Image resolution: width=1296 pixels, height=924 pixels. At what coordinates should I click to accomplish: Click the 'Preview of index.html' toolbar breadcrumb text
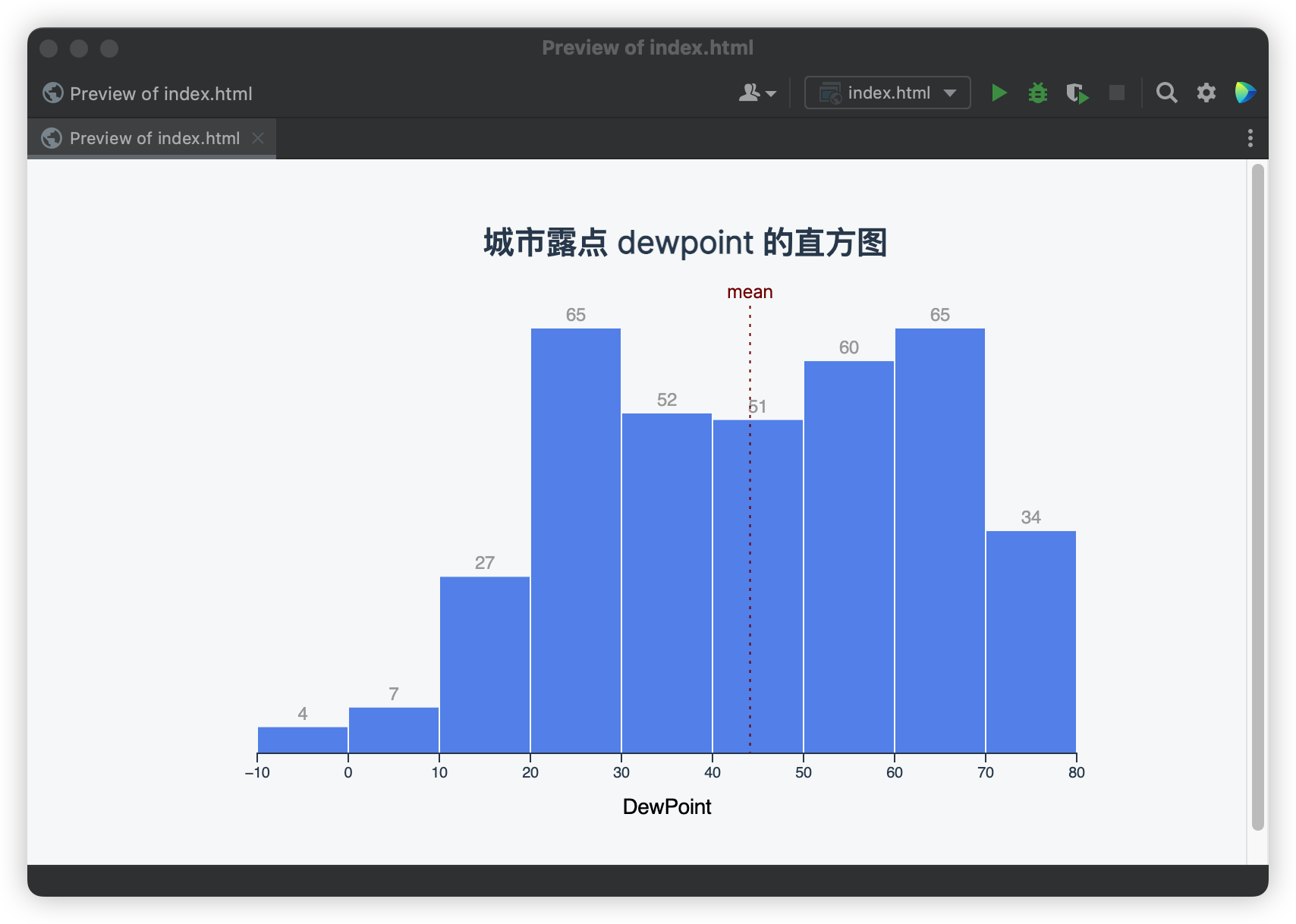(x=161, y=93)
